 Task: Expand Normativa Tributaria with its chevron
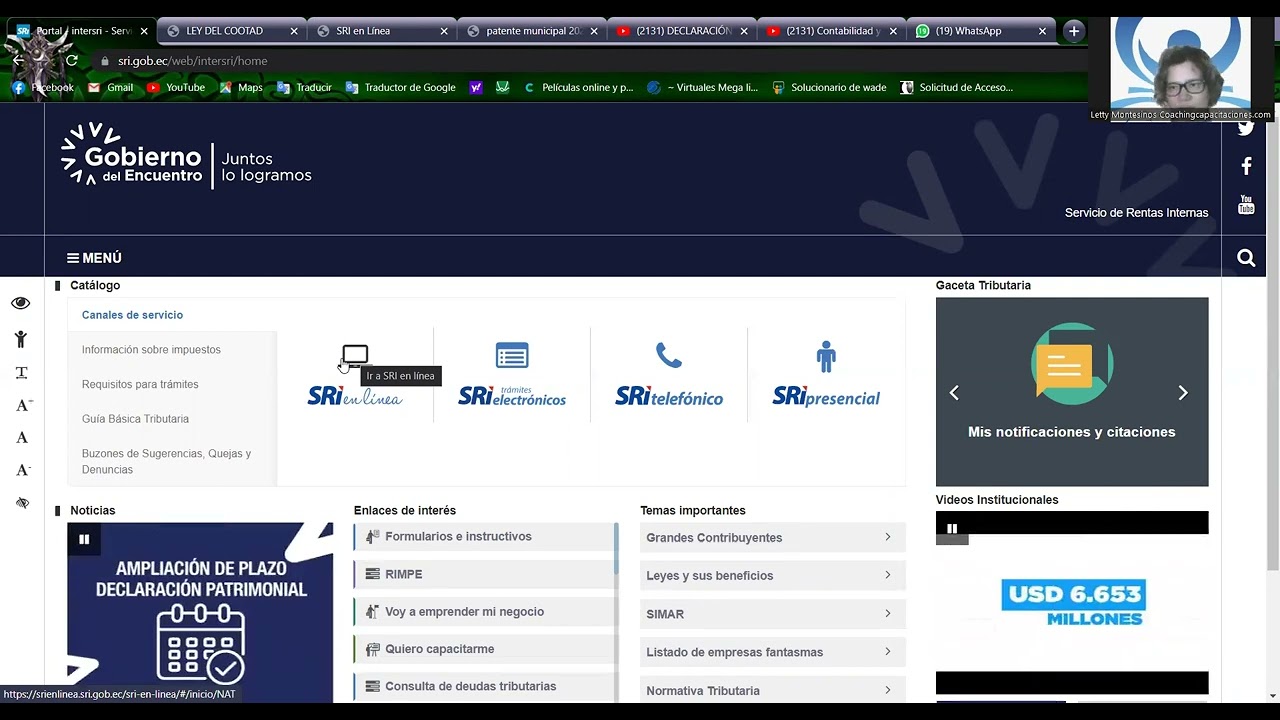click(887, 690)
